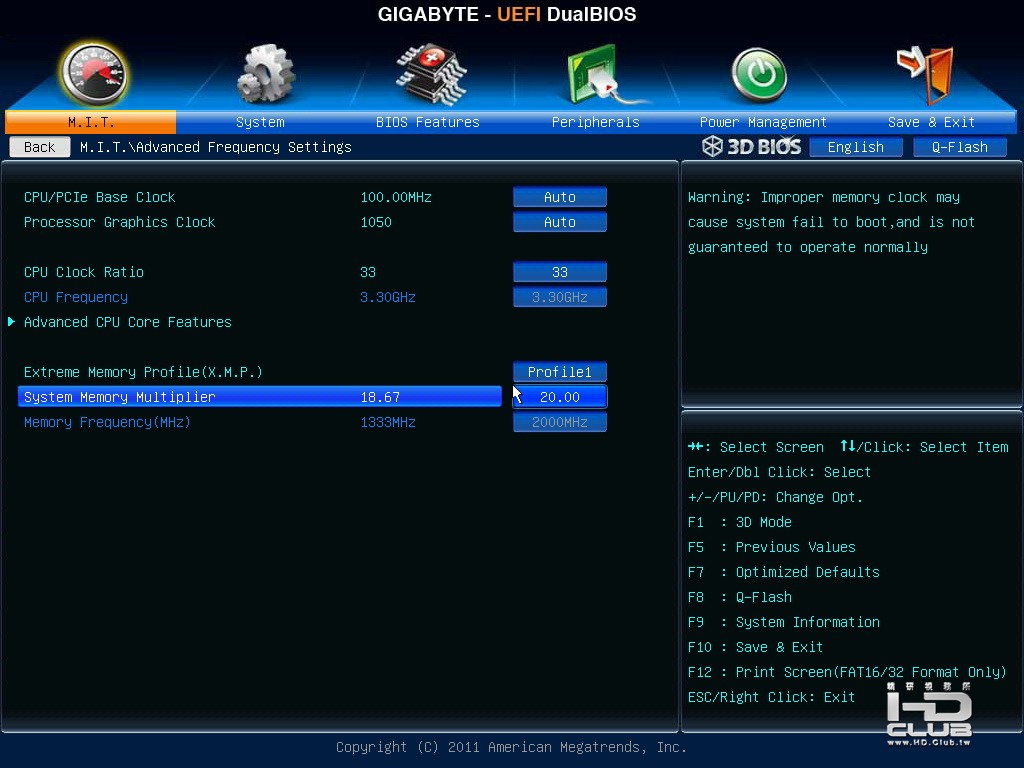Switch to the System tab
Viewport: 1024px width, 768px height.
point(260,122)
